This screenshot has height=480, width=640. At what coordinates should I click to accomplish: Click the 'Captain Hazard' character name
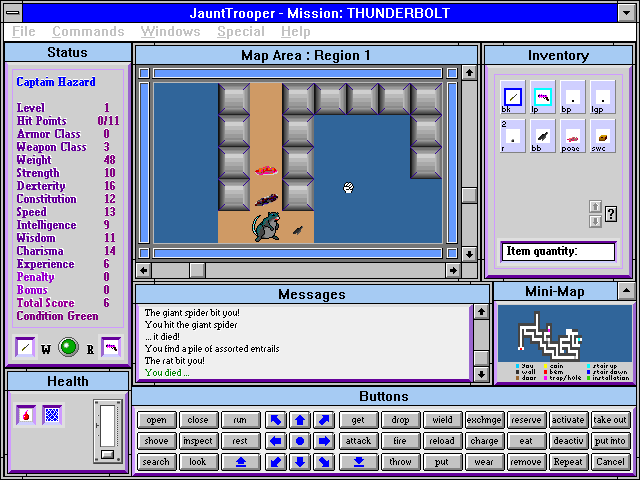pos(56,82)
